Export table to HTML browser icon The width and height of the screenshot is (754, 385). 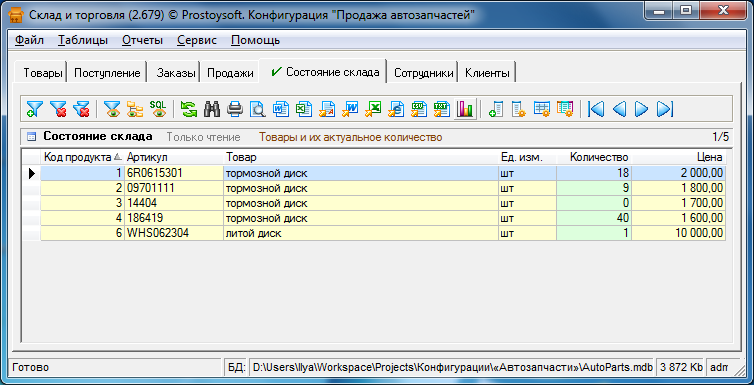tap(396, 109)
